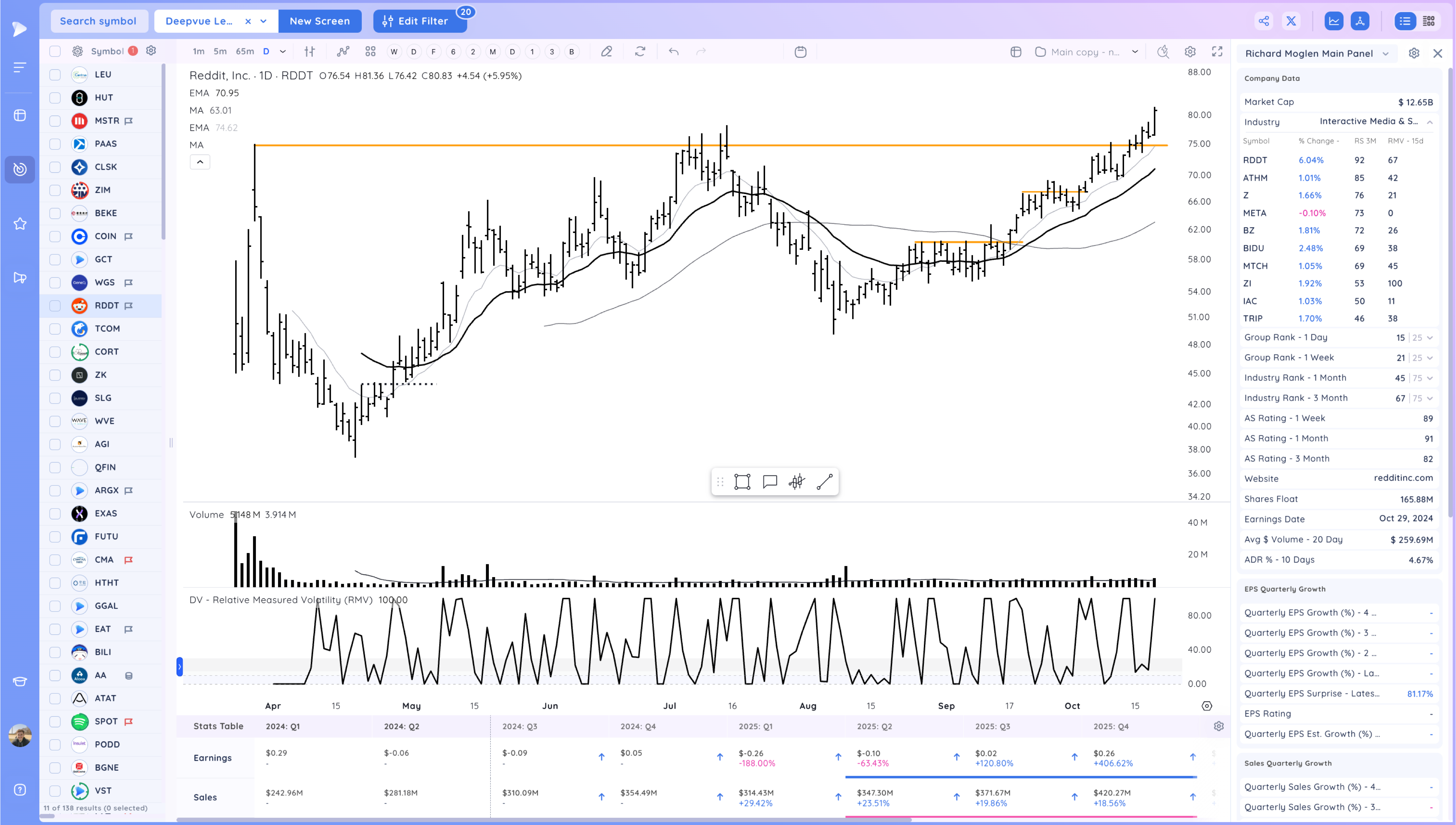Viewport: 1456px width, 825px height.
Task: Click the fullscreen chart icon
Action: [1216, 52]
